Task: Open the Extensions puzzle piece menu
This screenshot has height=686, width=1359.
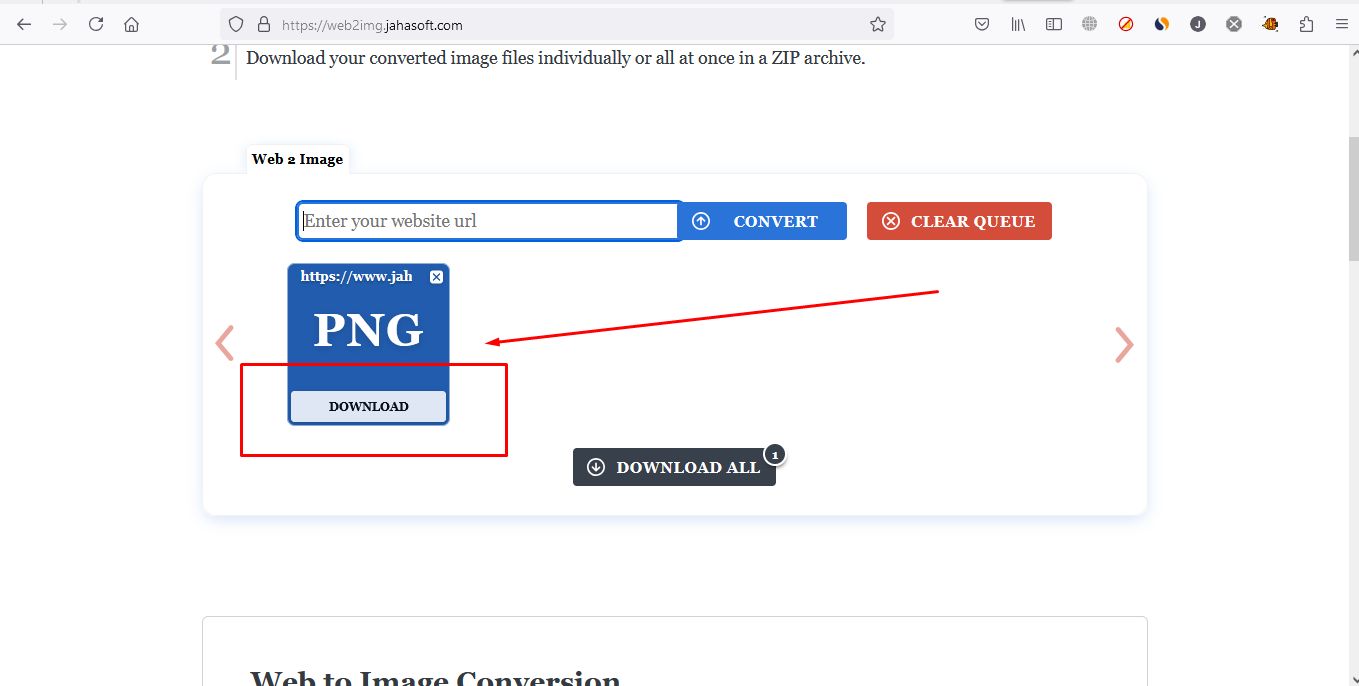Action: [1306, 24]
